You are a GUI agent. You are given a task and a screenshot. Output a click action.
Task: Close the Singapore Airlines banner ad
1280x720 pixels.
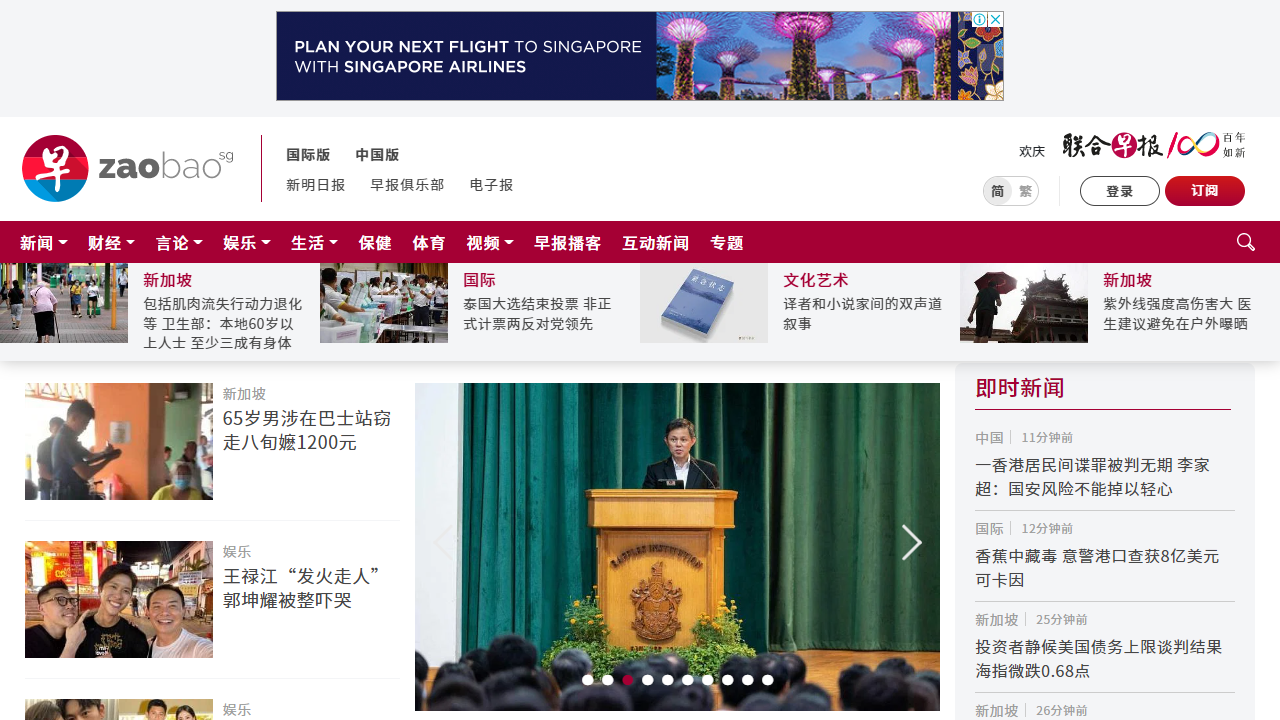click(996, 20)
